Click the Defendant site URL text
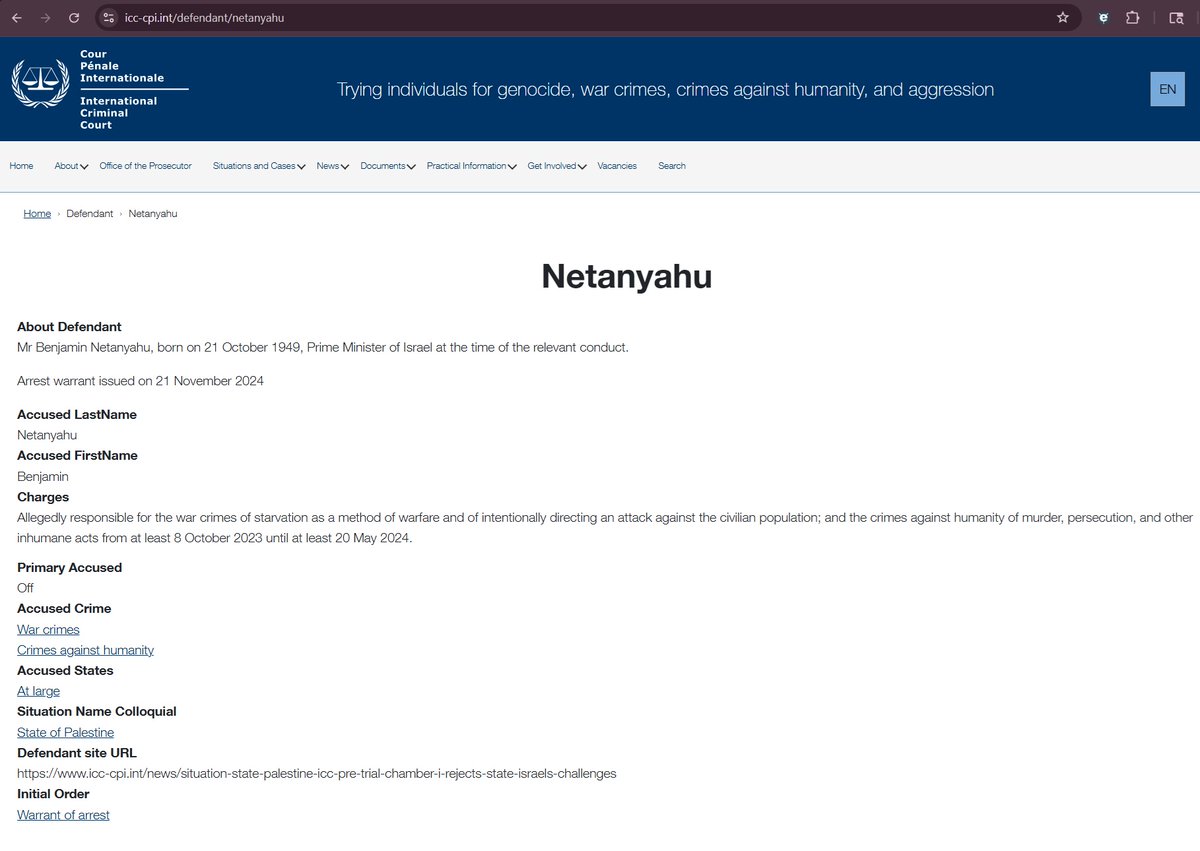This screenshot has width=1200, height=851. tap(317, 773)
